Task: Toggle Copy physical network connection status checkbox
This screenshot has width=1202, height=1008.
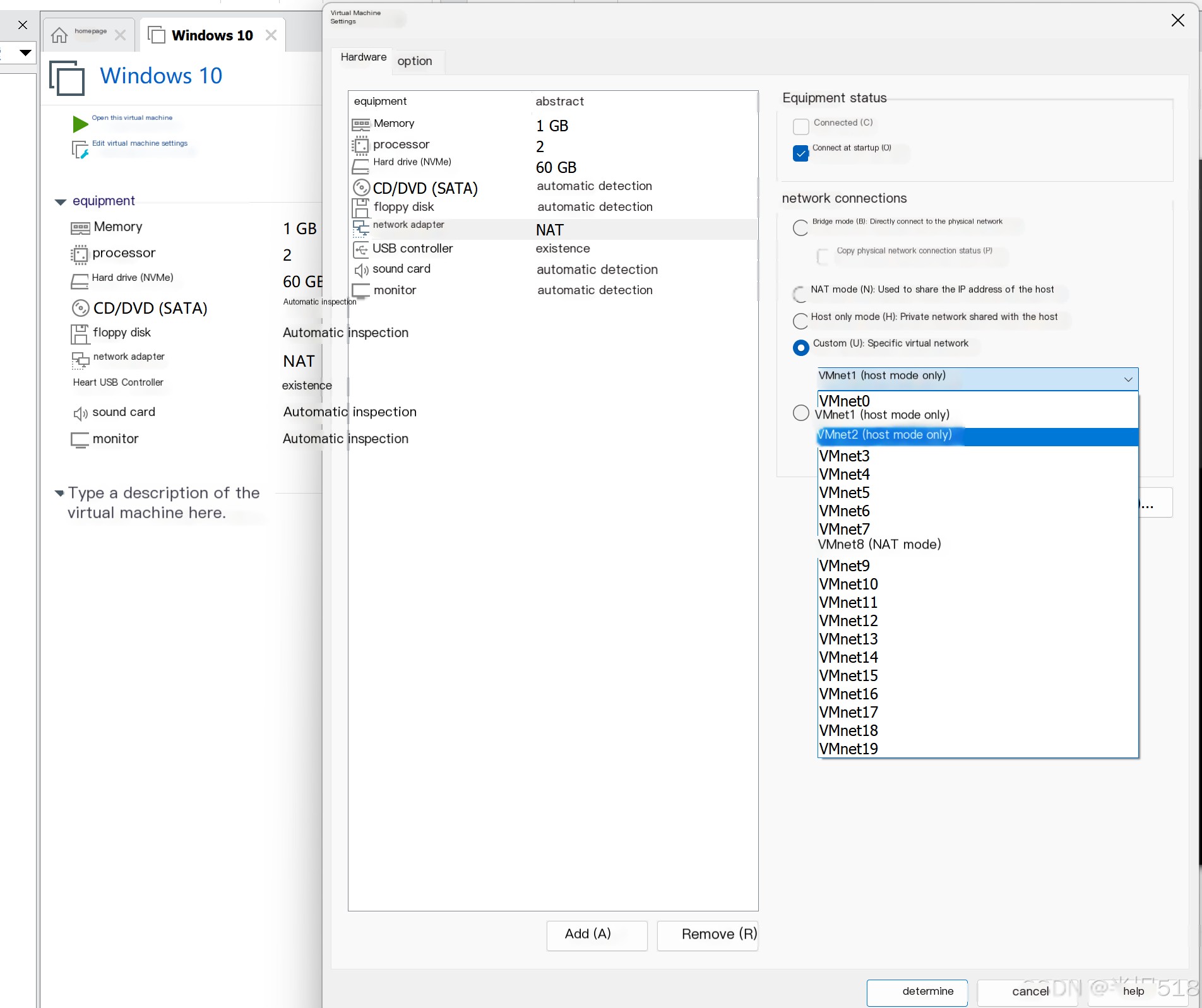Action: [x=823, y=256]
